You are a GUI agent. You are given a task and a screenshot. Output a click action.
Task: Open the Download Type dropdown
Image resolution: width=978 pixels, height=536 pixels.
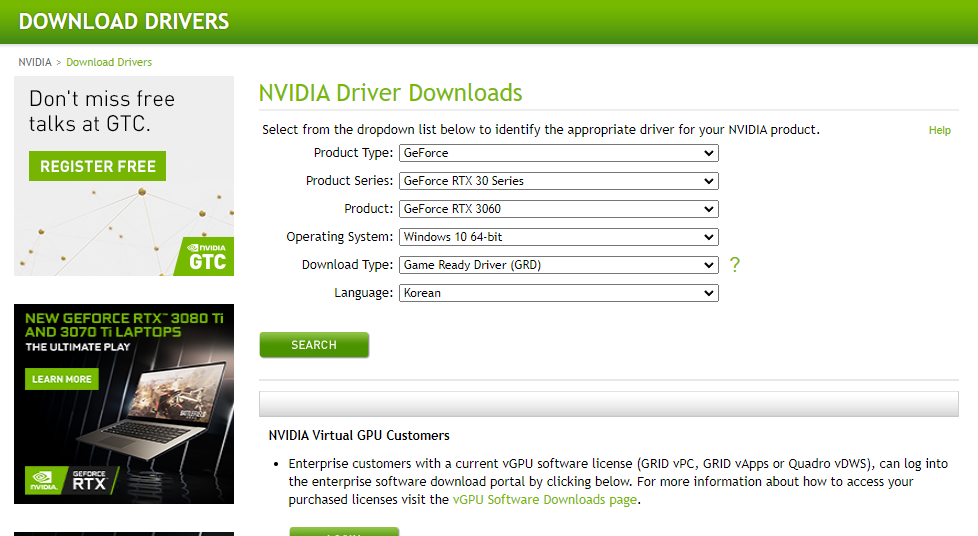point(559,265)
